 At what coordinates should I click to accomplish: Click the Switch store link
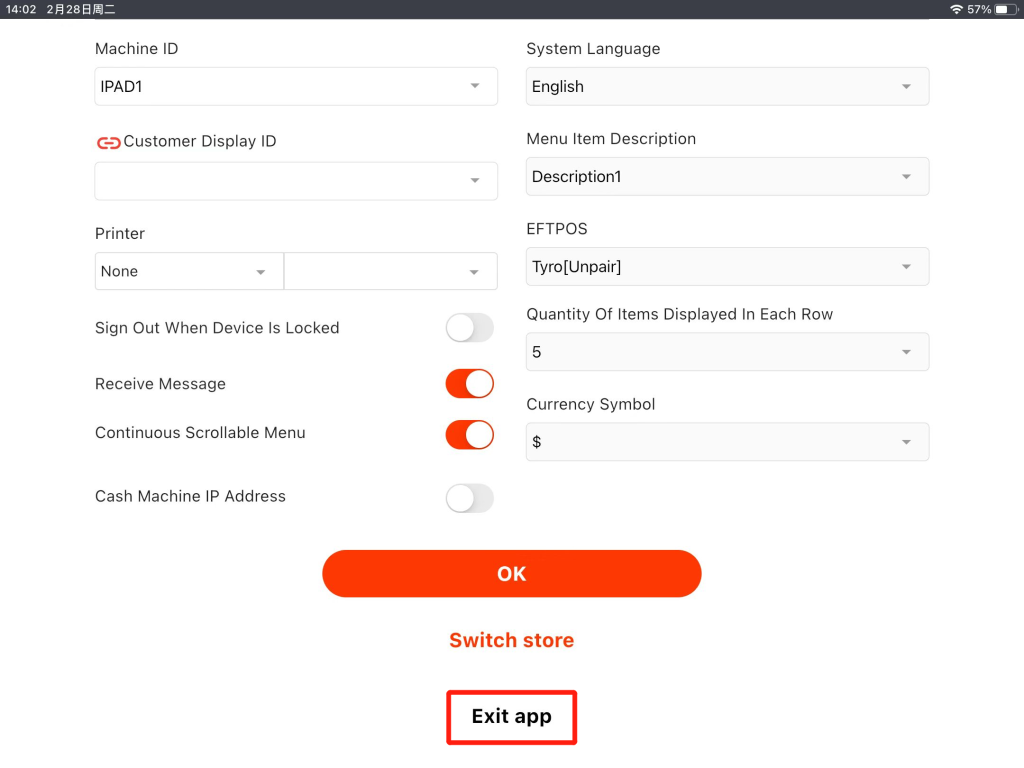point(511,640)
